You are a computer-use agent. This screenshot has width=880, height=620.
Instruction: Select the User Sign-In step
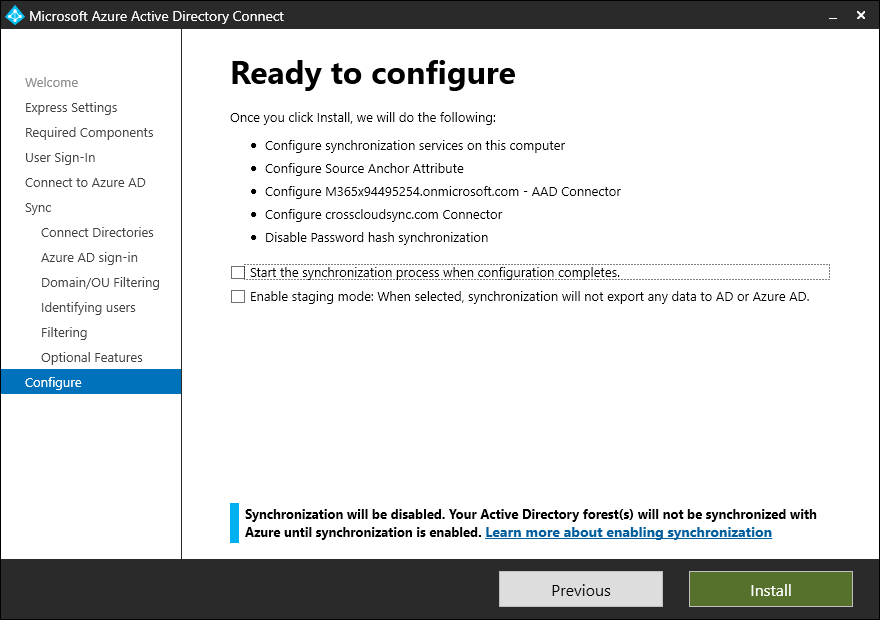[62, 157]
